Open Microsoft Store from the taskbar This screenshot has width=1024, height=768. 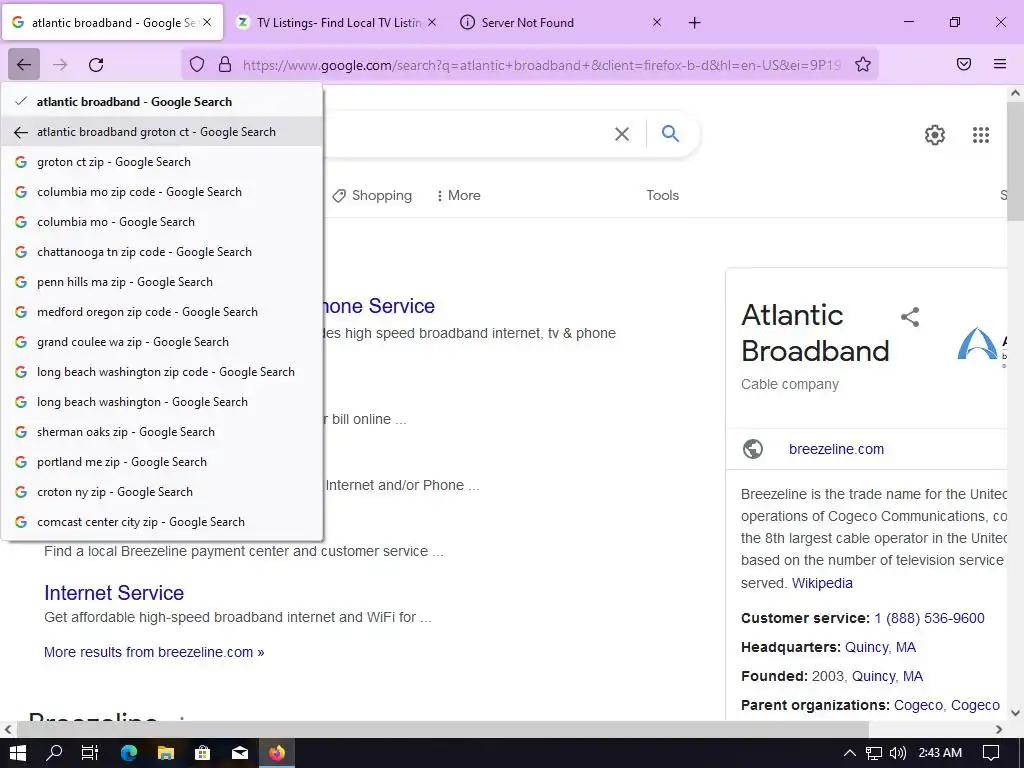(202, 753)
